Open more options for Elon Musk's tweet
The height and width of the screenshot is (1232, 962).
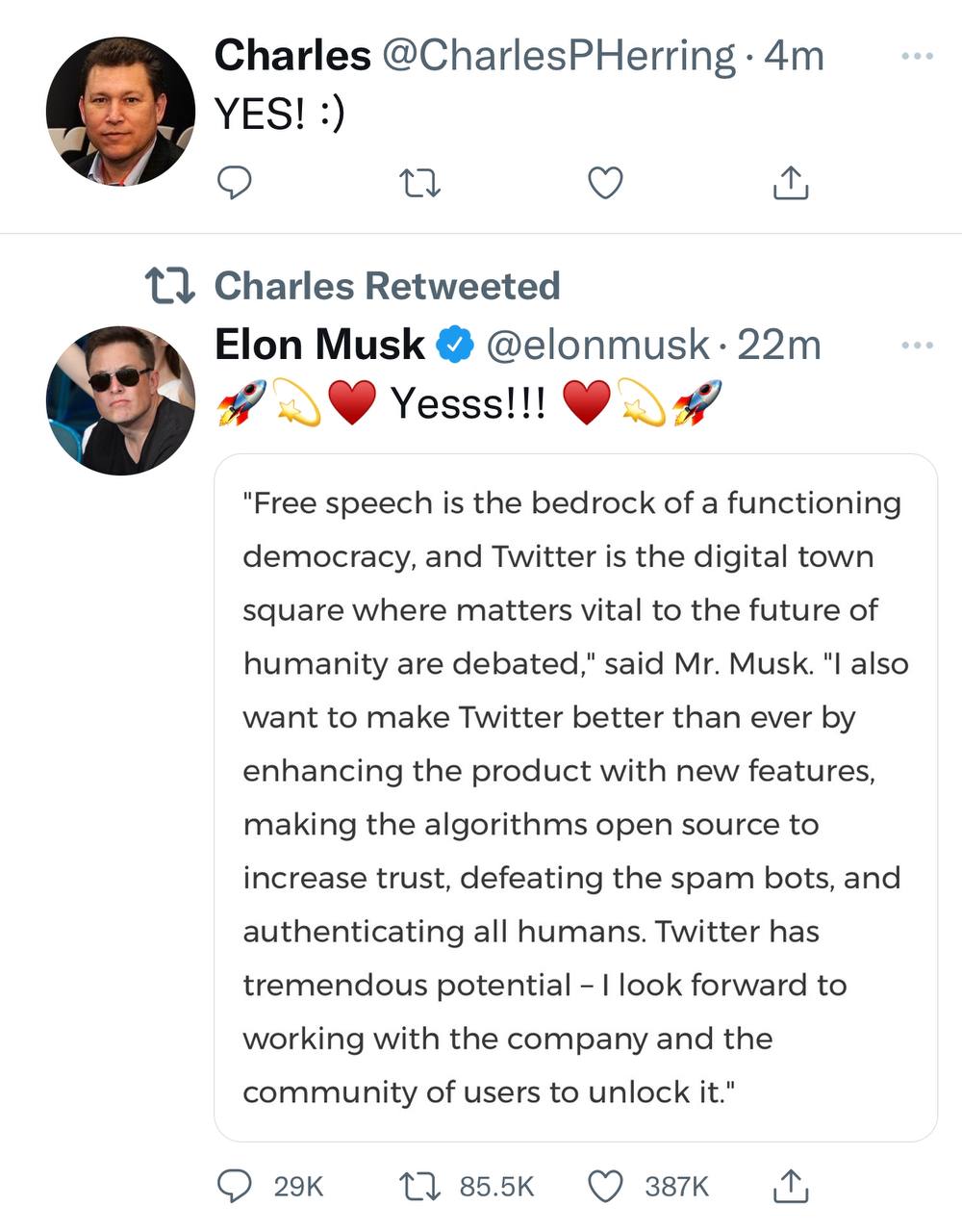click(x=917, y=345)
